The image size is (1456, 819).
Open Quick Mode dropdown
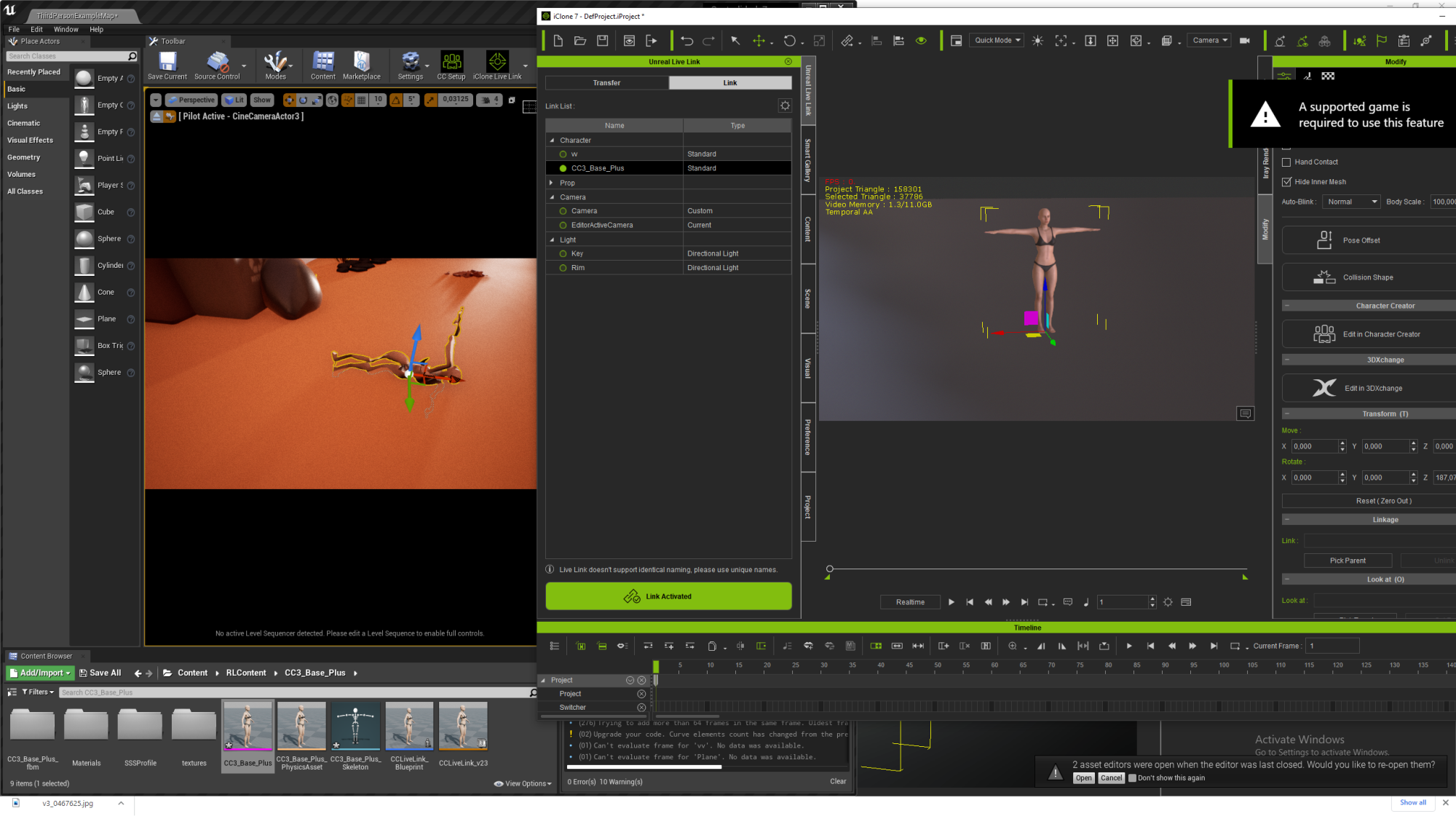(x=997, y=41)
